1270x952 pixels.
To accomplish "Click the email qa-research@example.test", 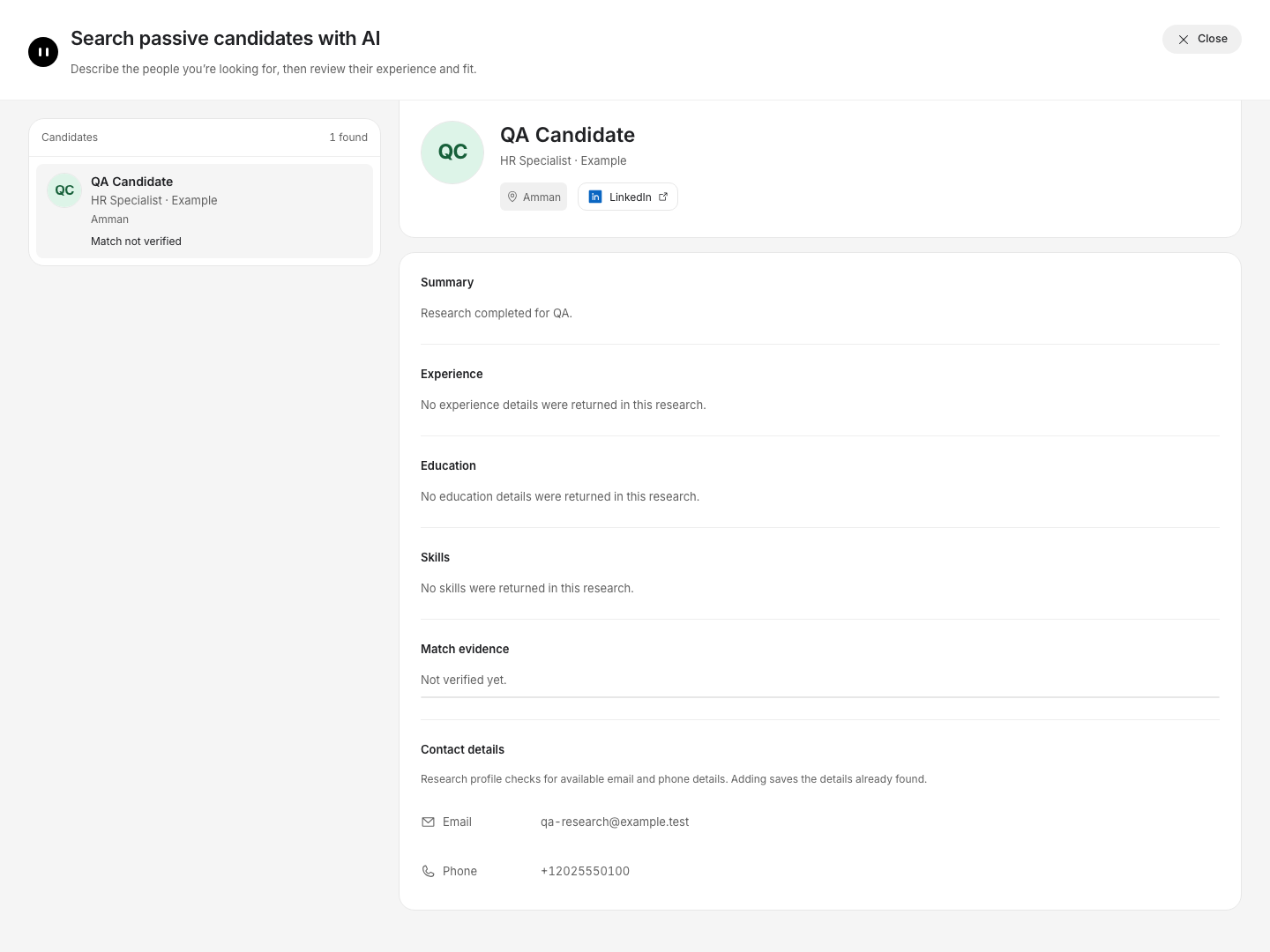I will [x=615, y=822].
